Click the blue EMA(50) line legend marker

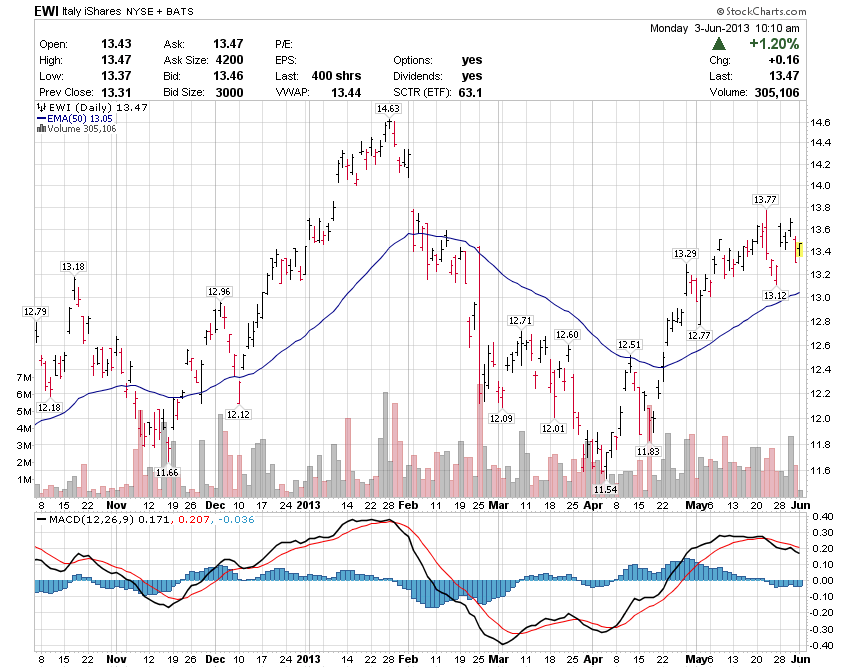pos(41,118)
